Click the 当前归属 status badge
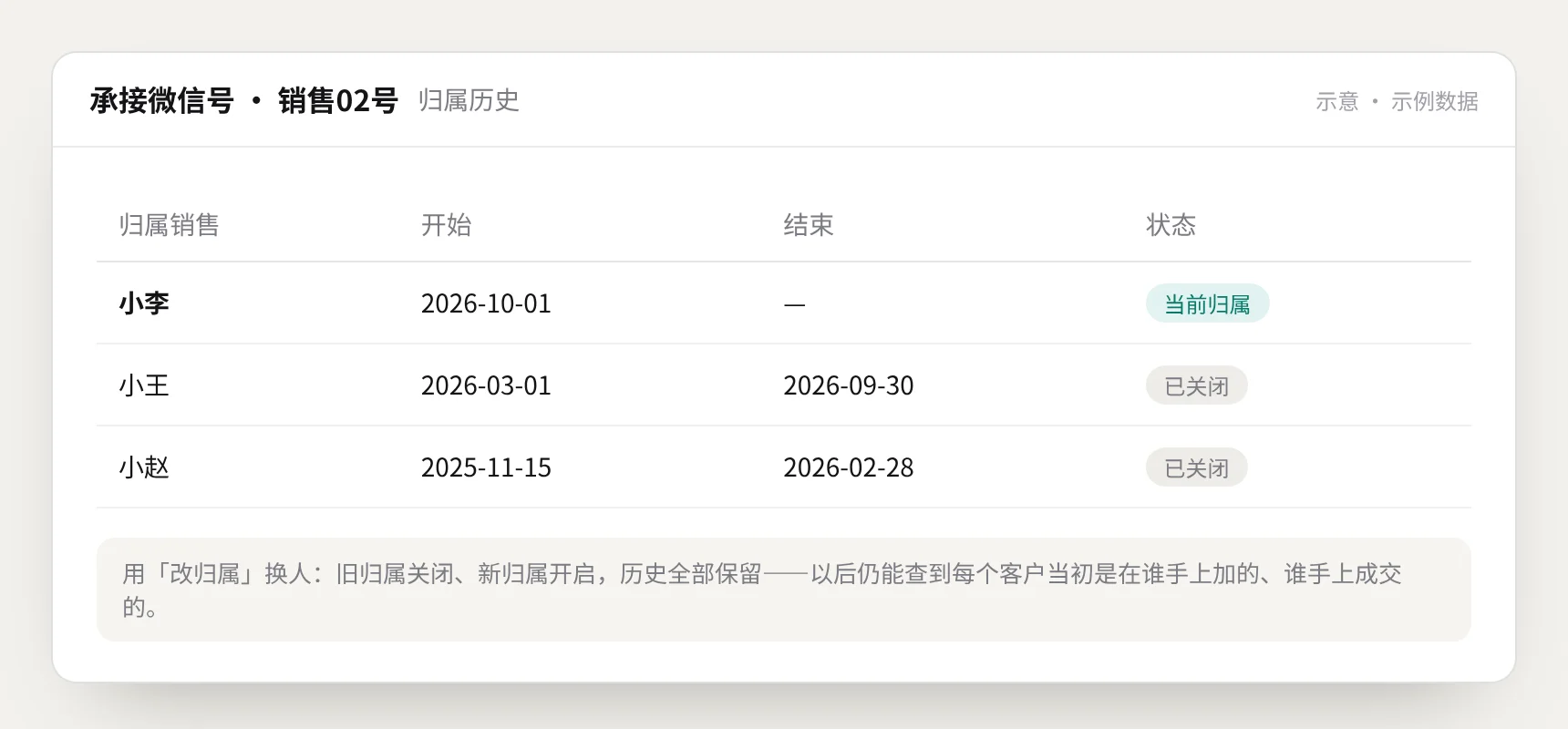Image resolution: width=1568 pixels, height=729 pixels. click(x=1207, y=303)
